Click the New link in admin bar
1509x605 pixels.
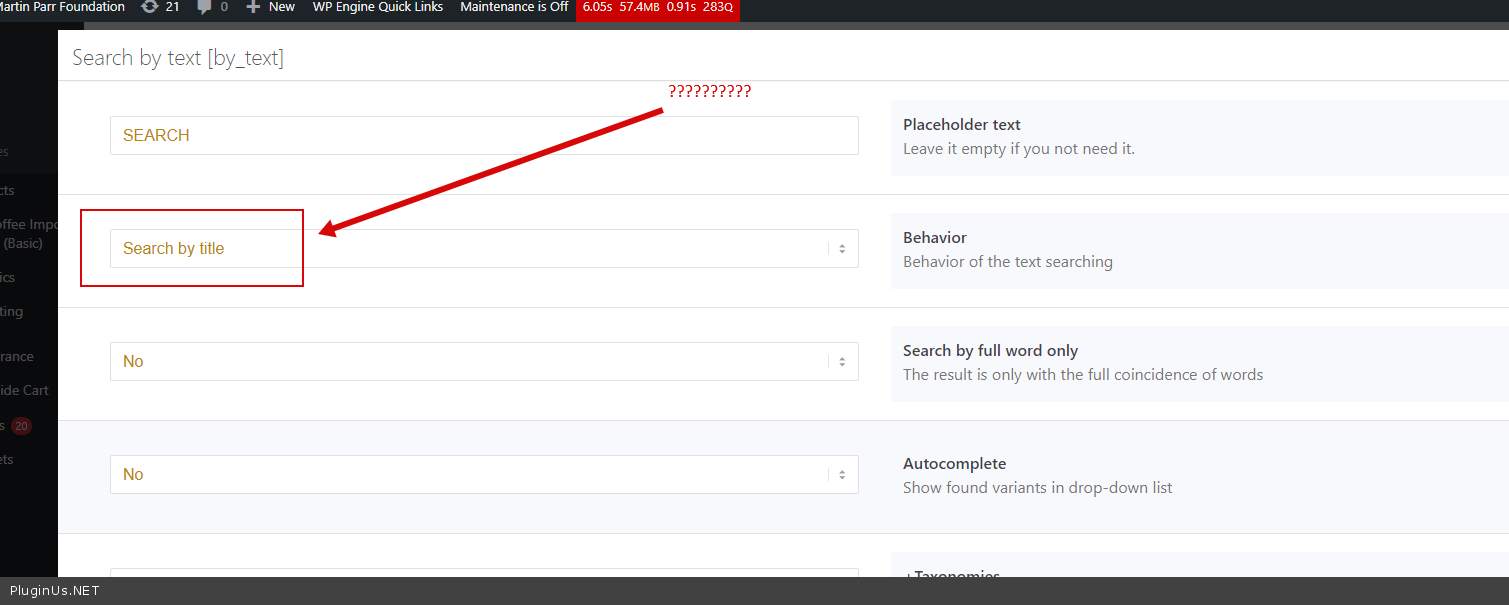coord(282,7)
